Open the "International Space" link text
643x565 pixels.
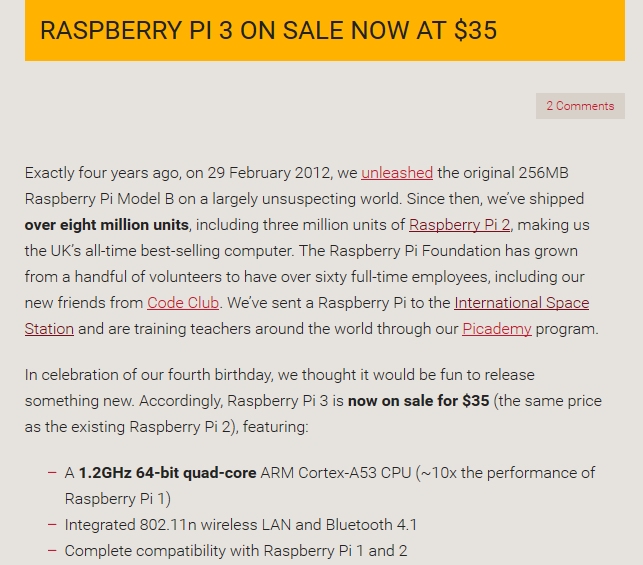[x=522, y=303]
